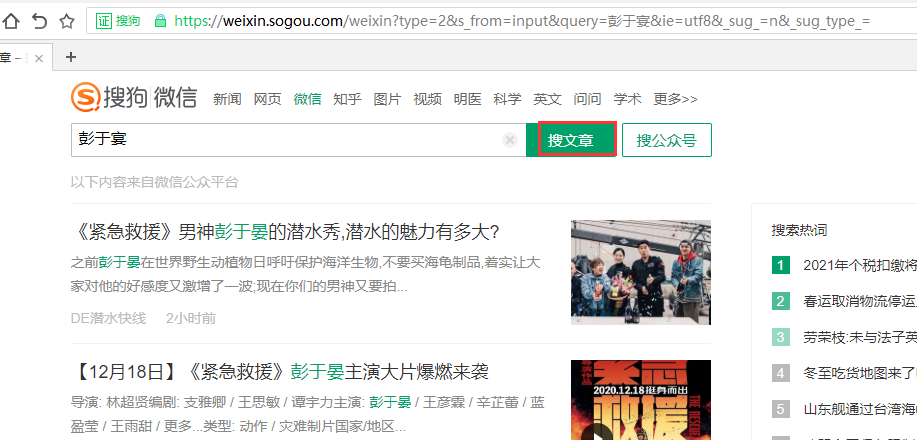The image size is (917, 440).
Task: Click the second article summary starting 导演: 林超贤
Action: (308, 414)
